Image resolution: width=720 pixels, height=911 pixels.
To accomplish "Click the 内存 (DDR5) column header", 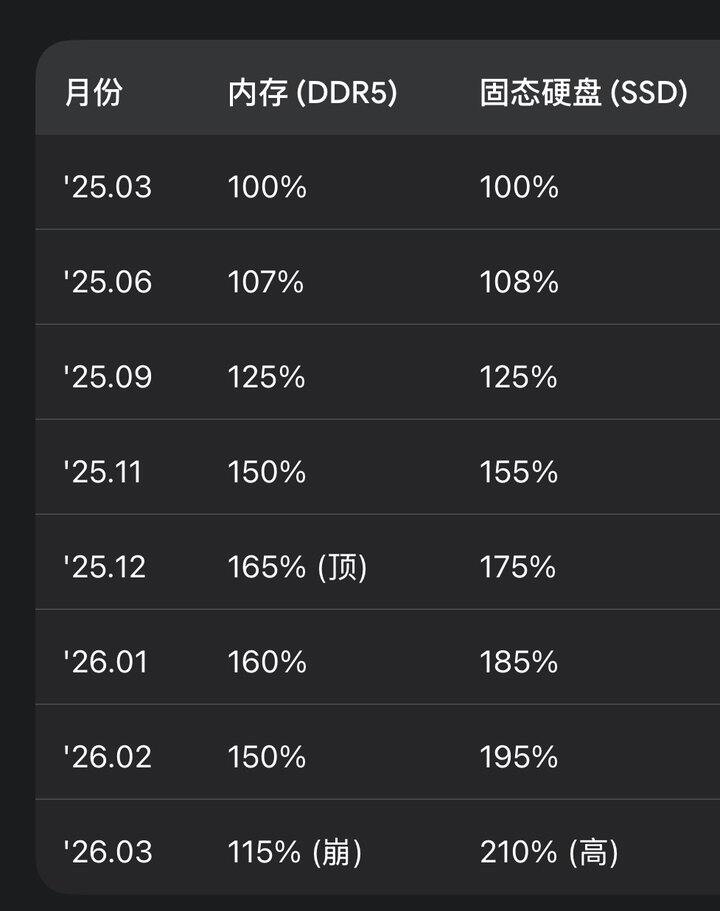I will pos(312,93).
